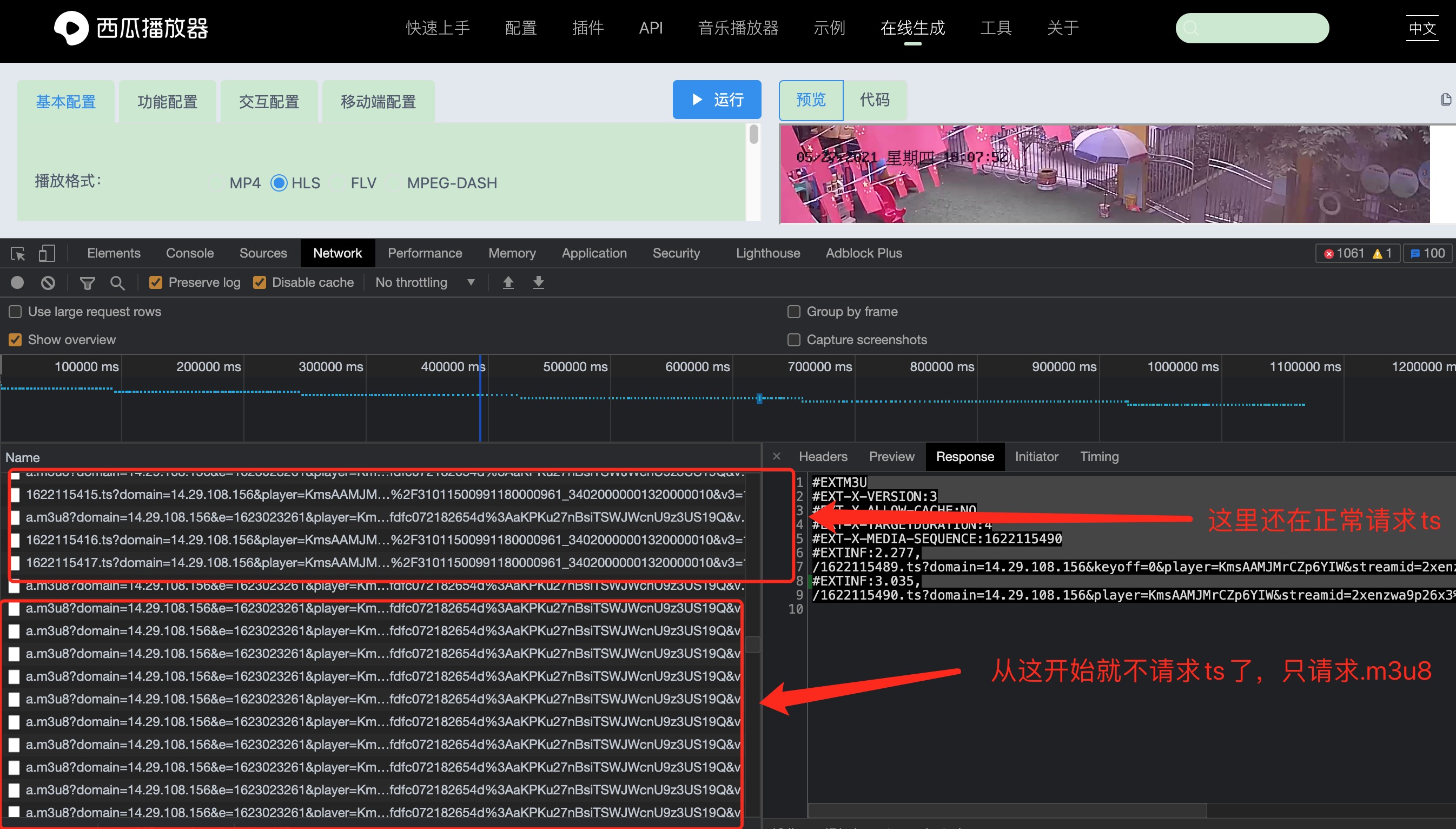Select the inspect element tool in DevTools
This screenshot has height=829, width=1456.
[17, 253]
